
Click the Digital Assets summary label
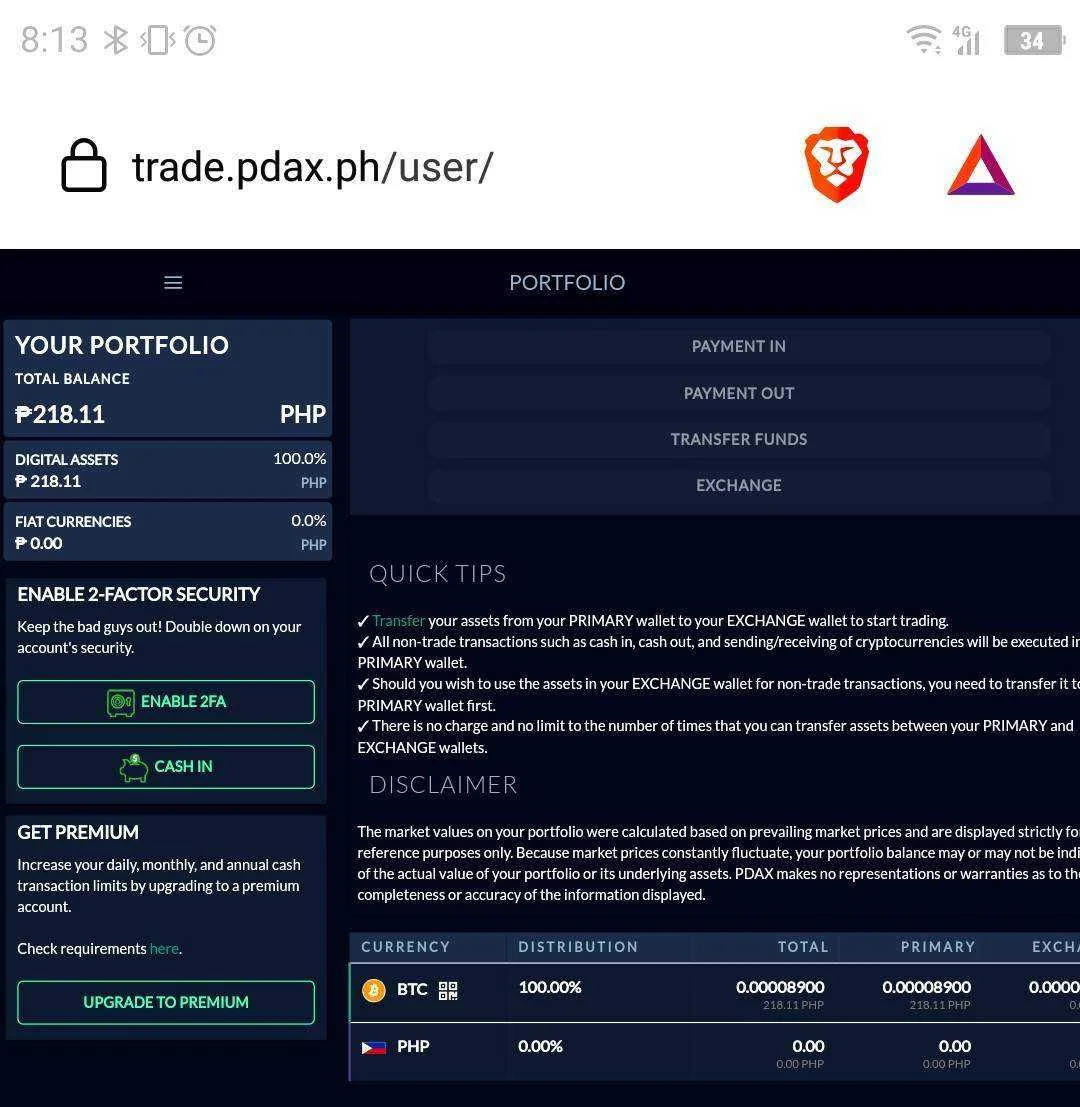tap(66, 460)
